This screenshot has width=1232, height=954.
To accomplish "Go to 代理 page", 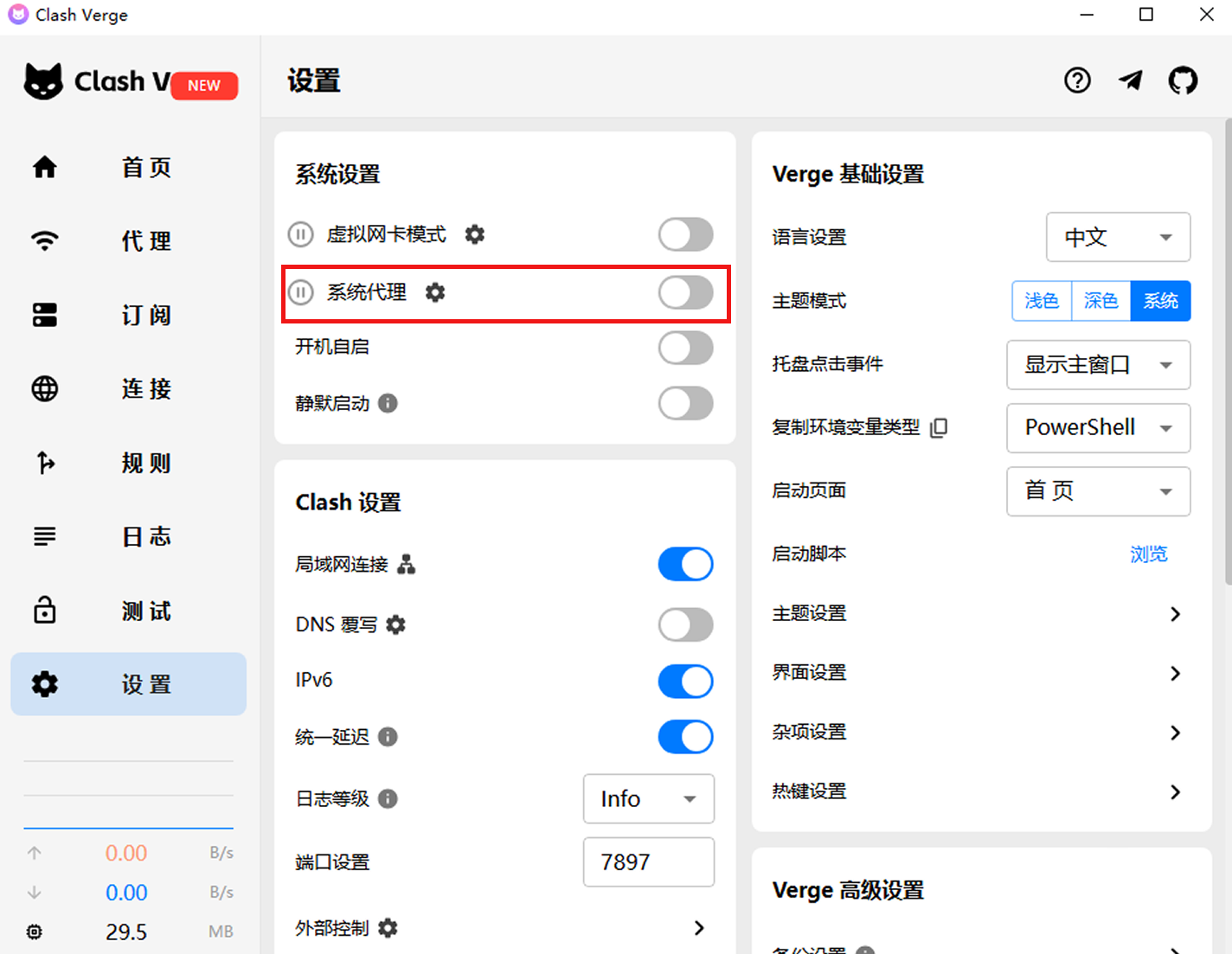I will pyautogui.click(x=128, y=240).
